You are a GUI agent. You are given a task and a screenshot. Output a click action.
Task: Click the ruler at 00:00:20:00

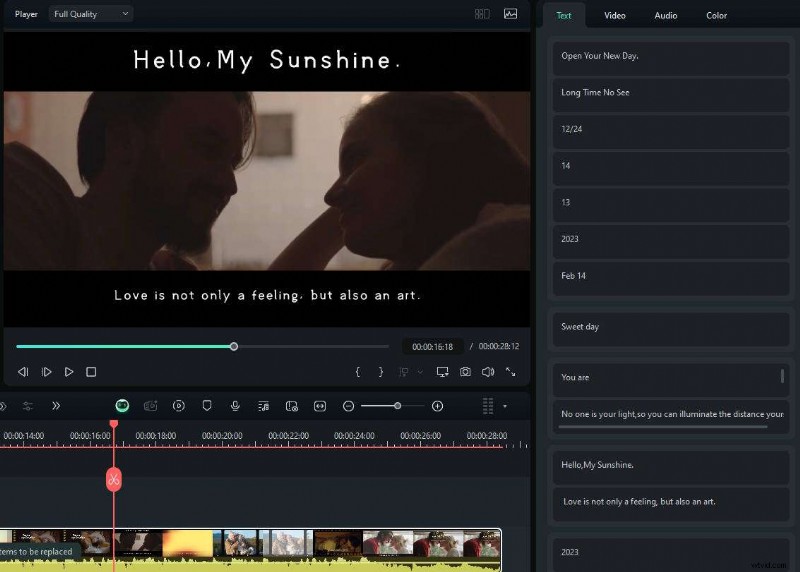point(222,436)
